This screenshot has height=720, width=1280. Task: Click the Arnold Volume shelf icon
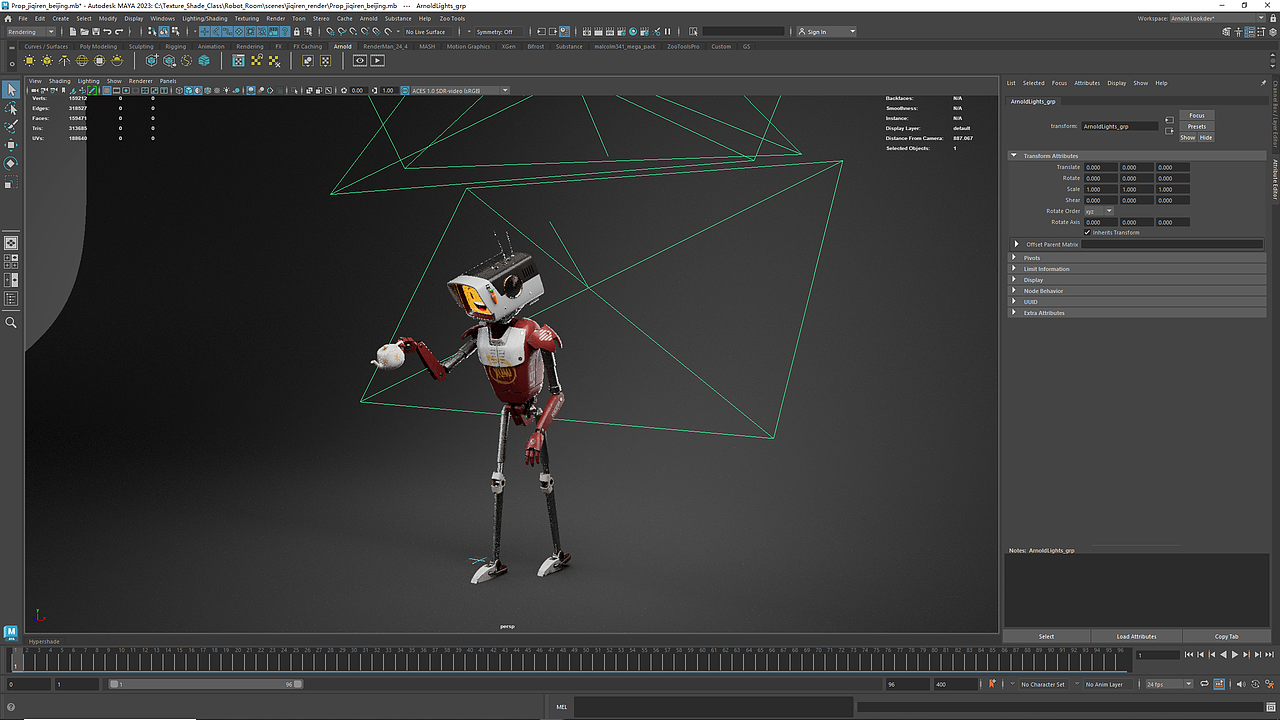(204, 61)
